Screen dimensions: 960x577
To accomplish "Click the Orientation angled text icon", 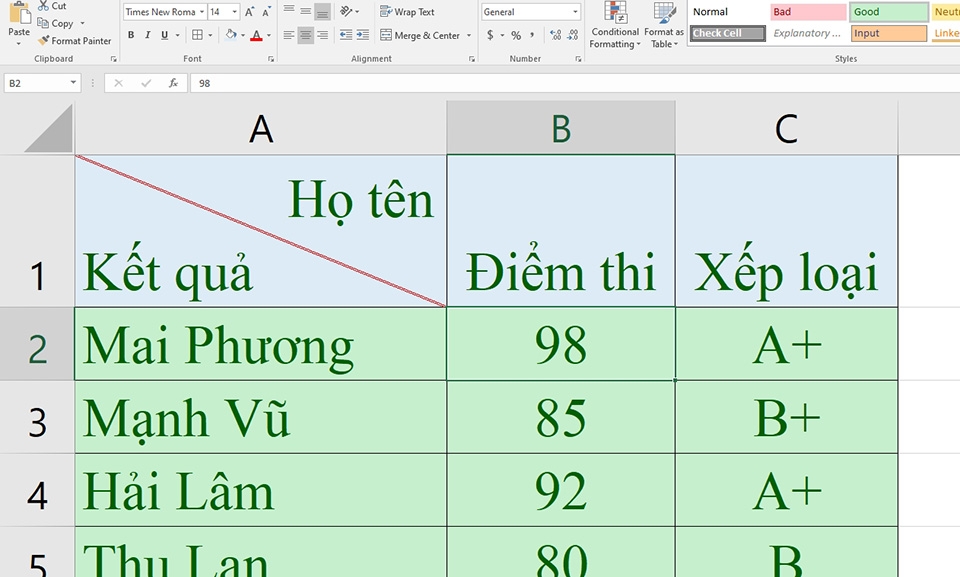I will coord(346,11).
